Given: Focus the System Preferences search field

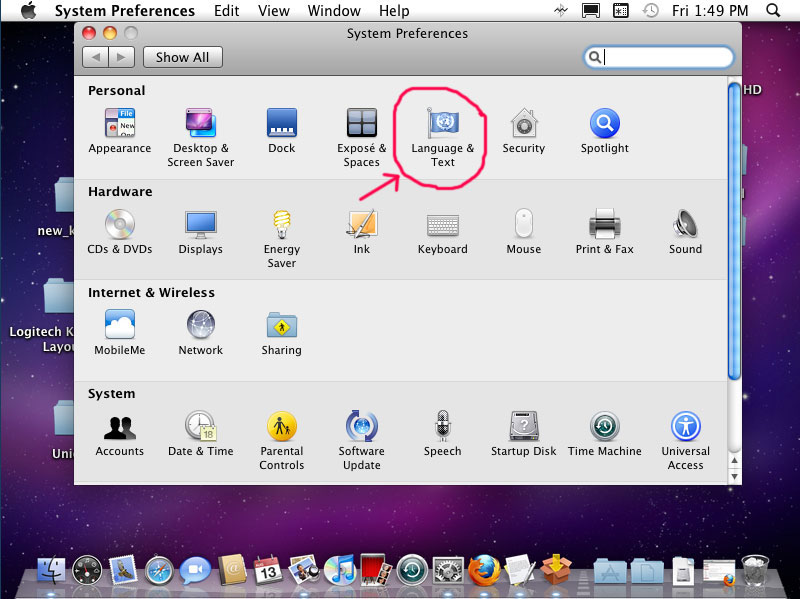Looking at the screenshot, I should click(x=659, y=57).
